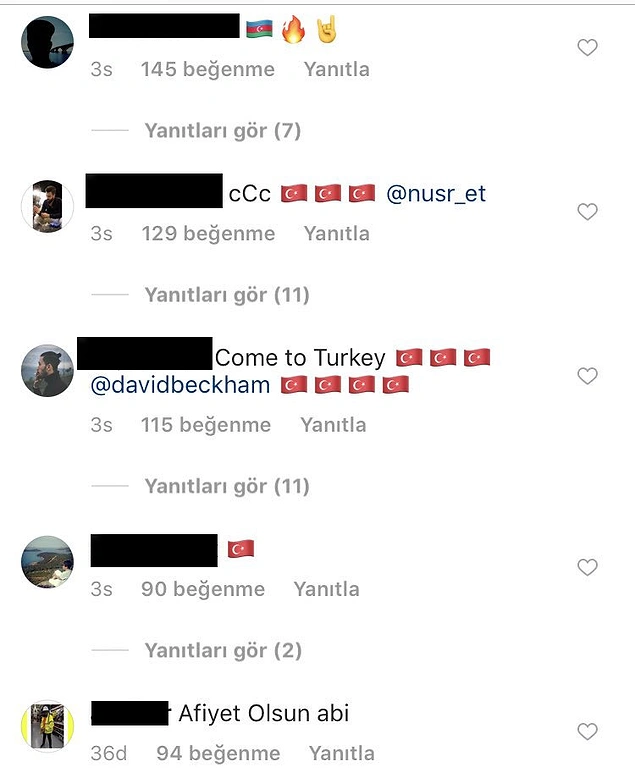Open the yellow-ringed profile picture
The image size is (635, 783).
(47, 726)
